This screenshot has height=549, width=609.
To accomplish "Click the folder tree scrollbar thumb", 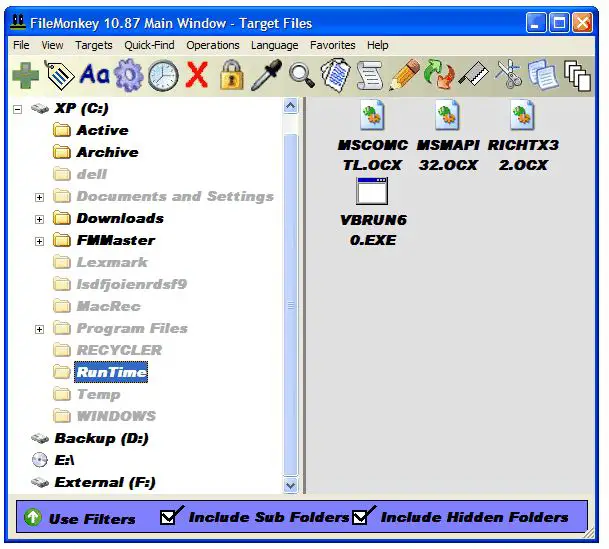I will [291, 305].
